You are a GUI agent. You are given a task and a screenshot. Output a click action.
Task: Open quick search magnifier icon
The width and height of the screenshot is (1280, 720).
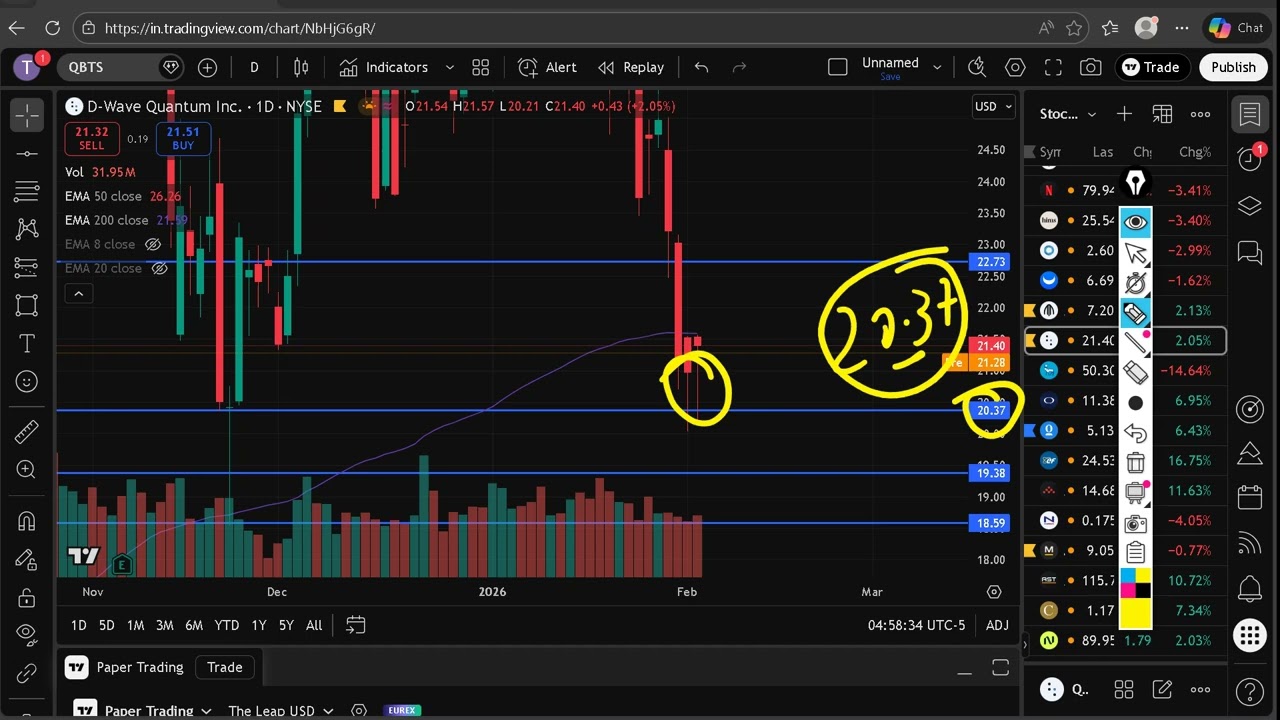pyautogui.click(x=977, y=67)
